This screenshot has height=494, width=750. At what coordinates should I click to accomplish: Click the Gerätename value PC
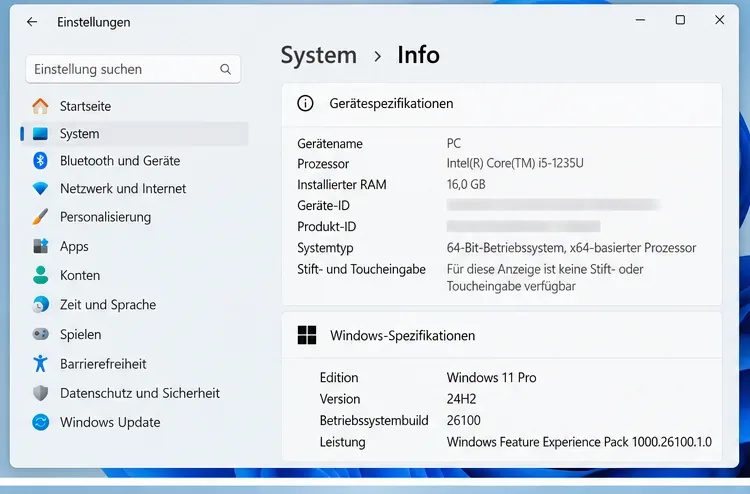(454, 143)
